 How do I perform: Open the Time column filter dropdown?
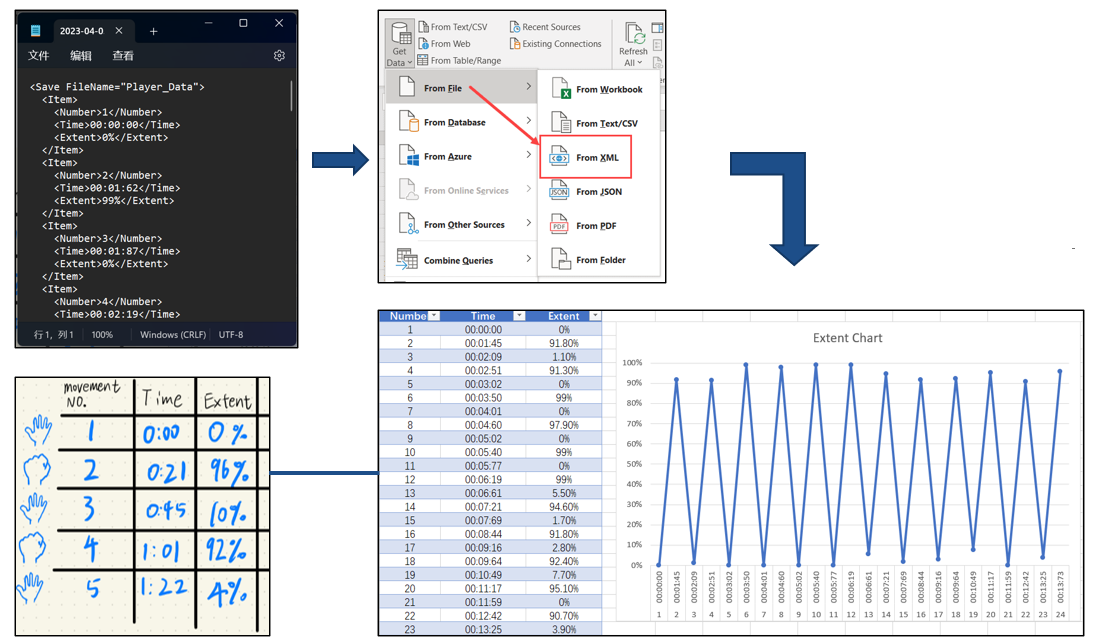click(519, 316)
